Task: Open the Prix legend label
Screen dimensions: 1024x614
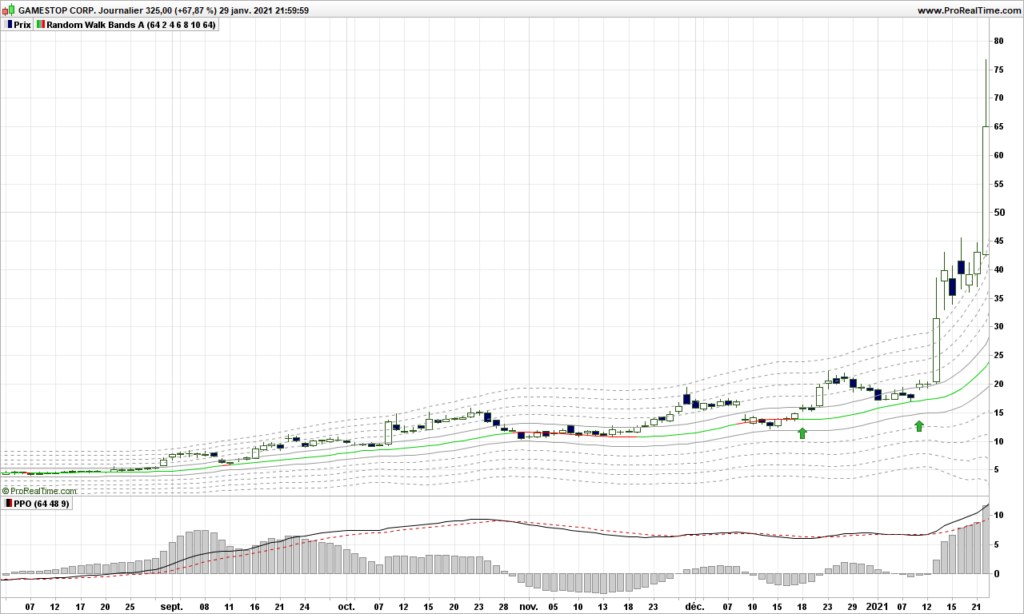Action: [x=22, y=25]
